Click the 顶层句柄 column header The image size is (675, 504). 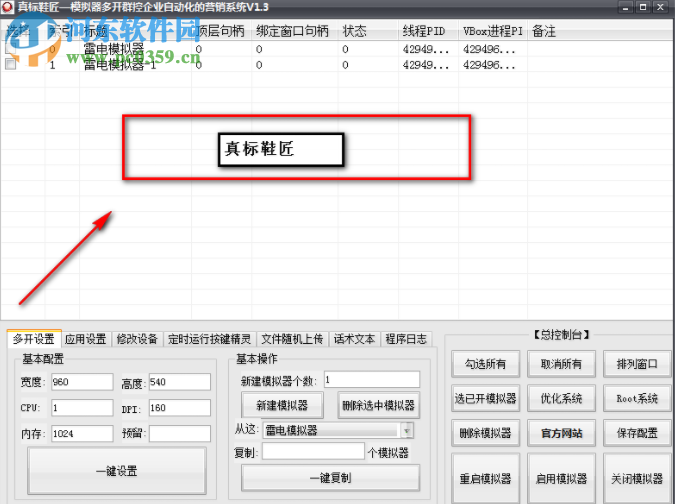tap(221, 31)
